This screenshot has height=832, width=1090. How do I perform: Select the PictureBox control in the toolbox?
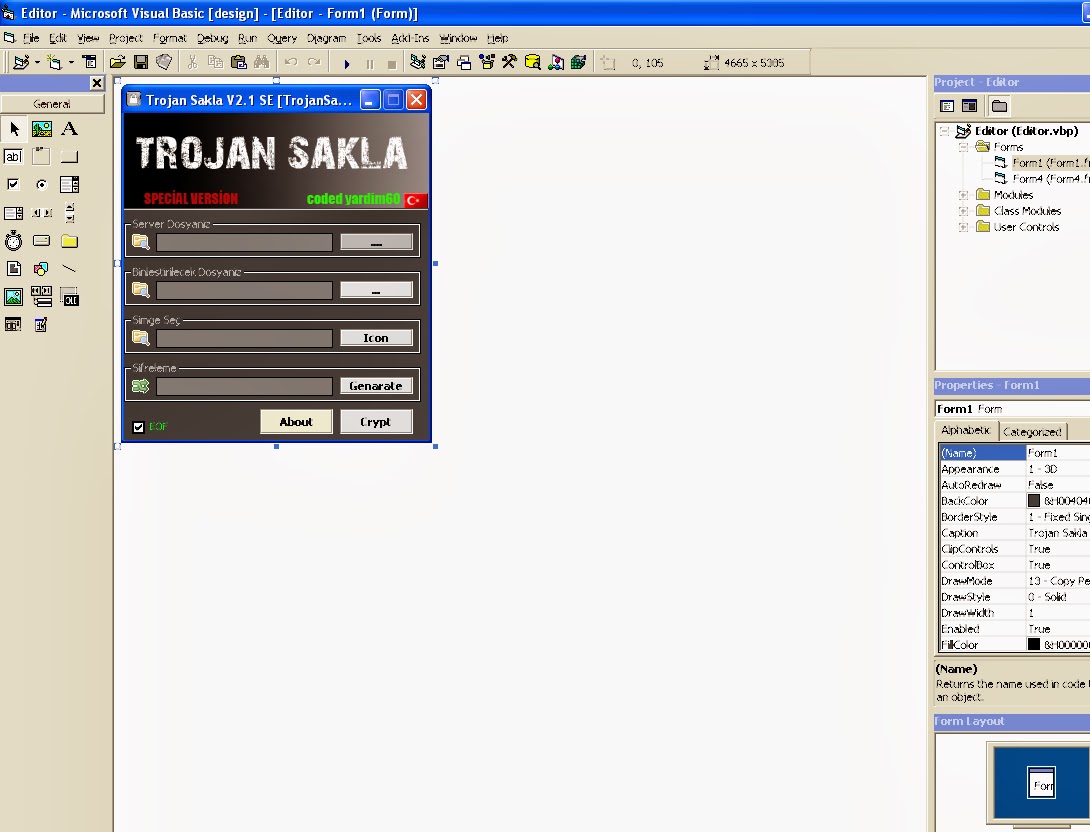[42, 129]
